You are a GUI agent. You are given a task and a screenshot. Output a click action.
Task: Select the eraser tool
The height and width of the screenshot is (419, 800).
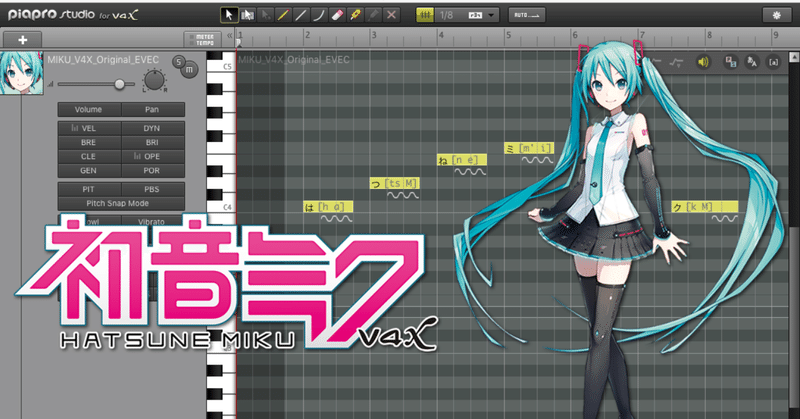pos(337,15)
